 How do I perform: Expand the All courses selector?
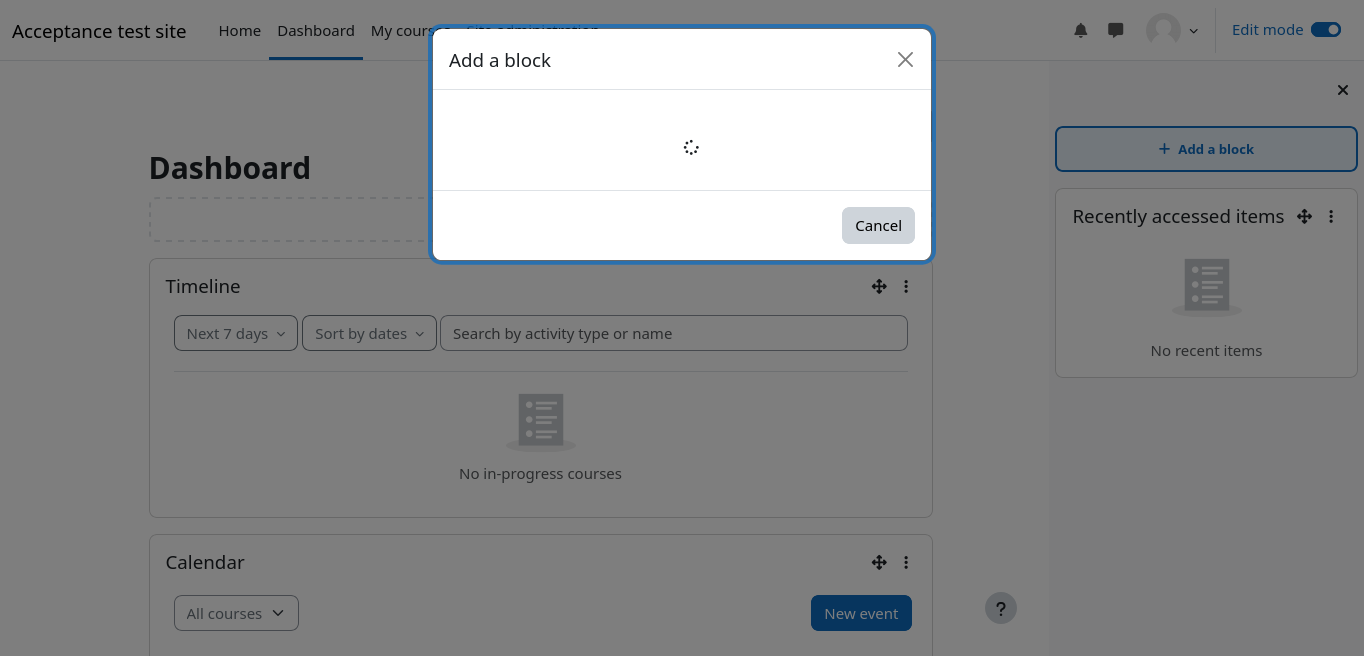[x=236, y=614]
